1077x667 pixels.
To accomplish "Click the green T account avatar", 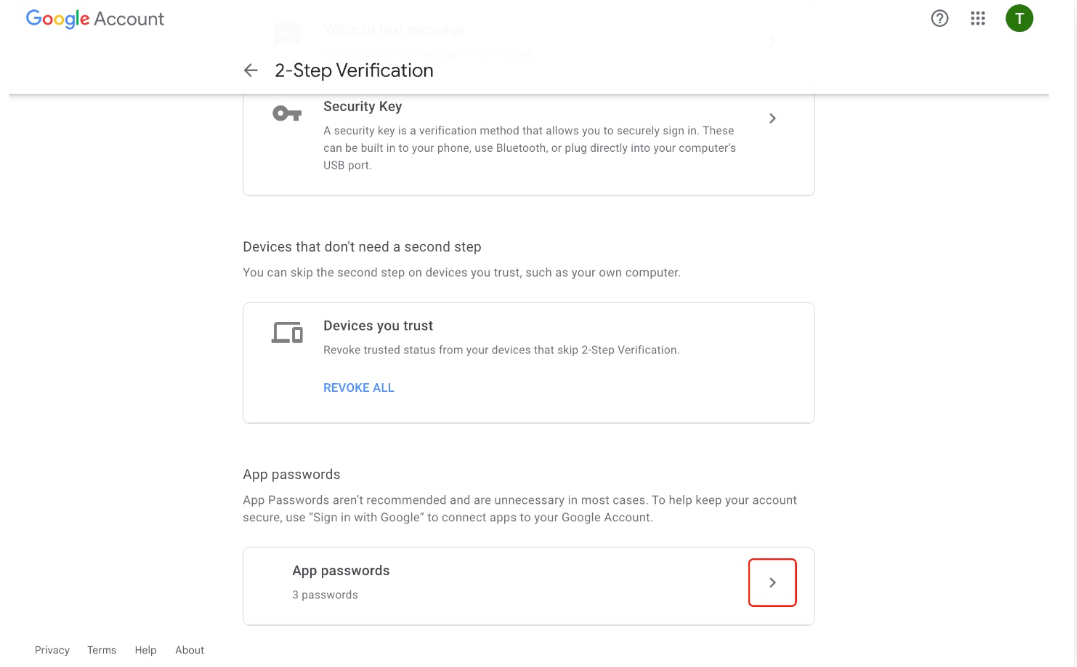I will tap(1019, 18).
